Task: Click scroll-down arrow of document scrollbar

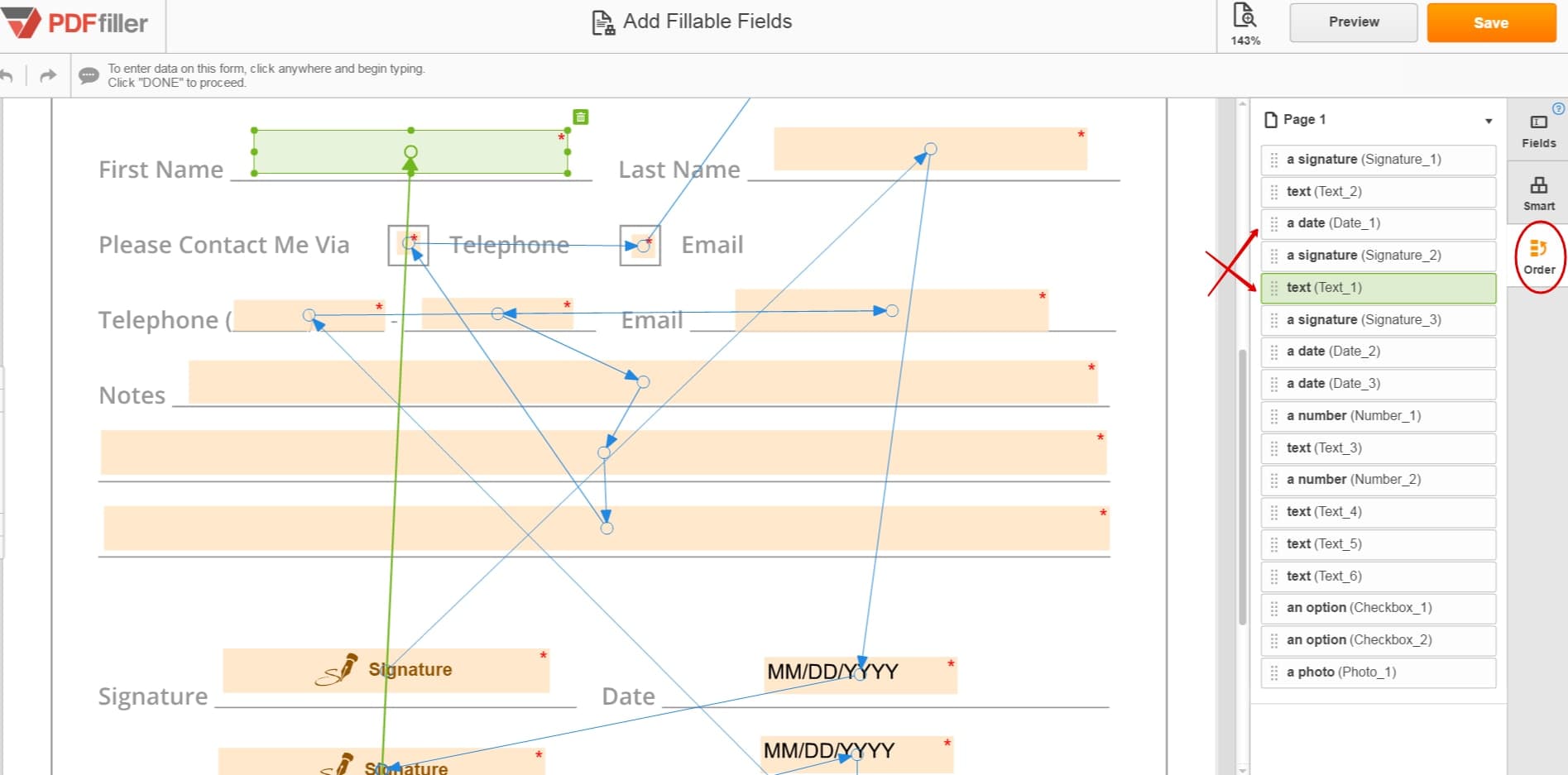Action: (1242, 769)
